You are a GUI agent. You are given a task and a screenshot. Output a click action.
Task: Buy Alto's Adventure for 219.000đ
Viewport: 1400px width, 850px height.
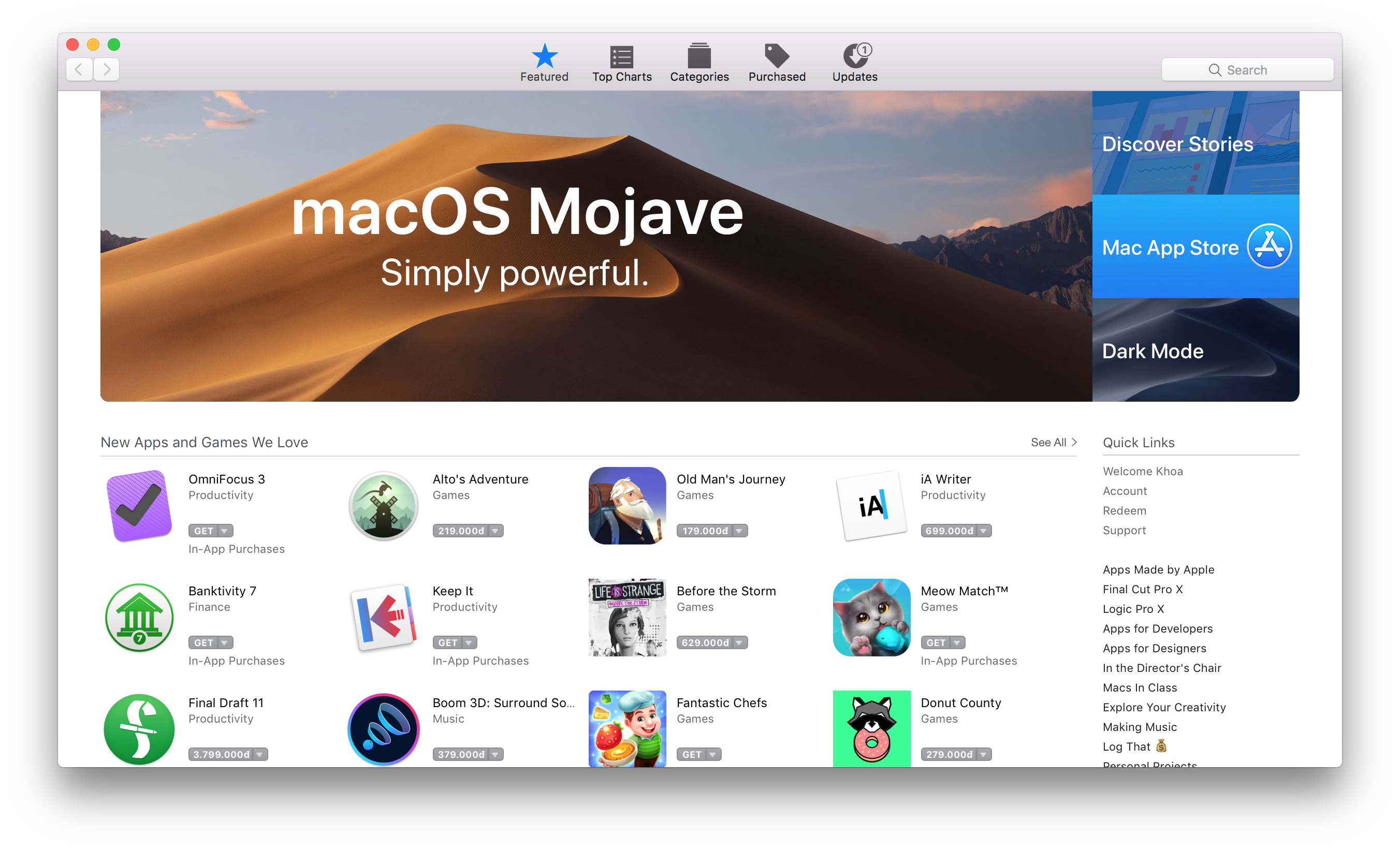pyautogui.click(x=461, y=531)
